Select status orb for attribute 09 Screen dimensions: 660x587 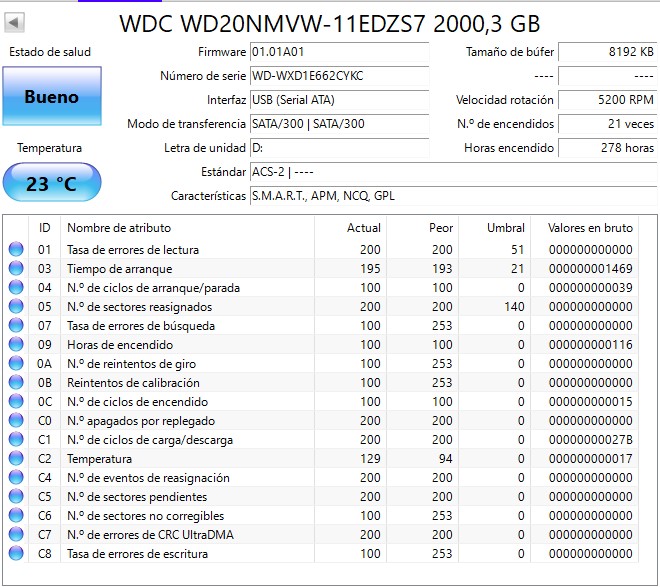[16, 344]
